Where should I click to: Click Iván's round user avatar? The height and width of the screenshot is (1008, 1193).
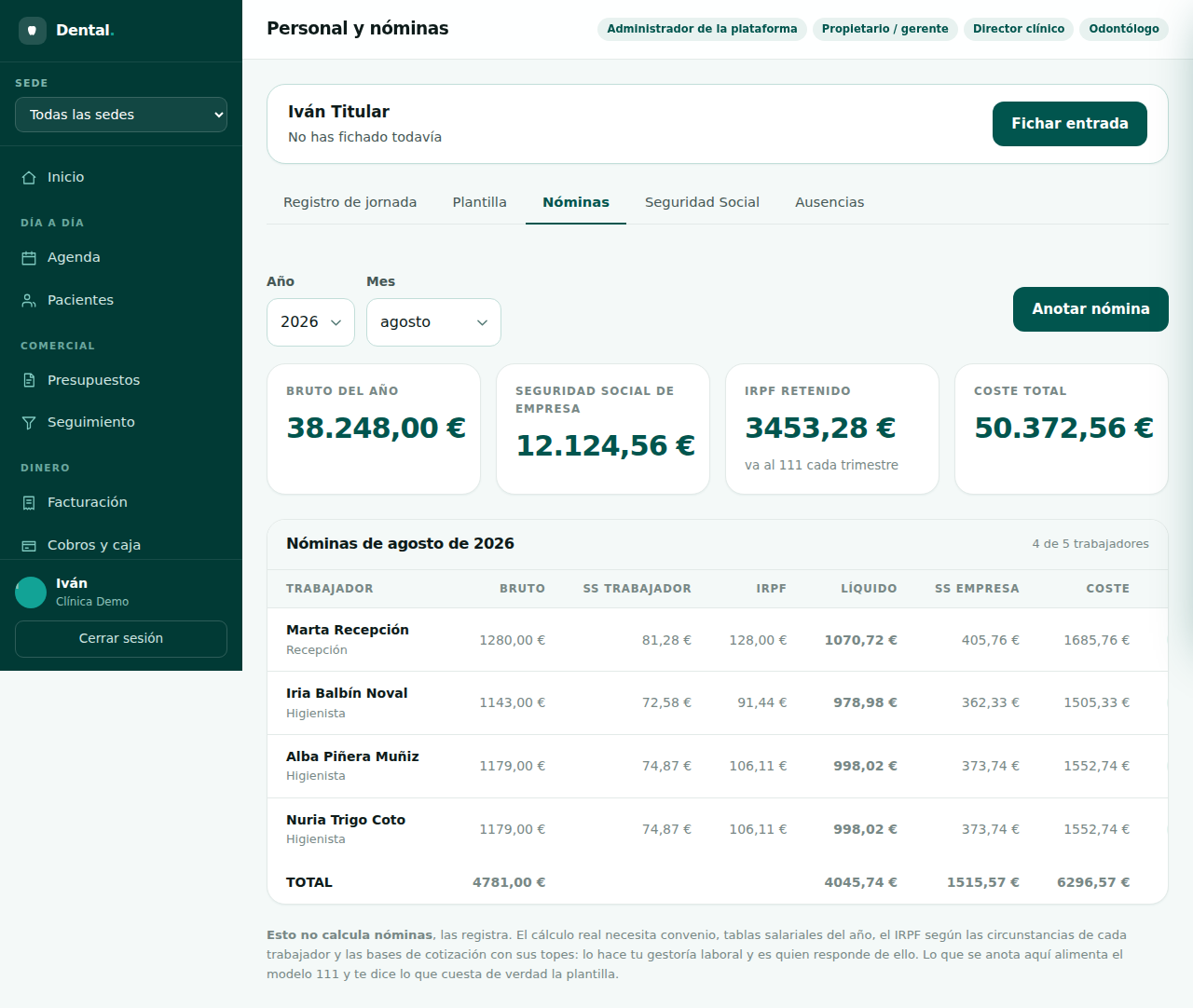(31, 593)
